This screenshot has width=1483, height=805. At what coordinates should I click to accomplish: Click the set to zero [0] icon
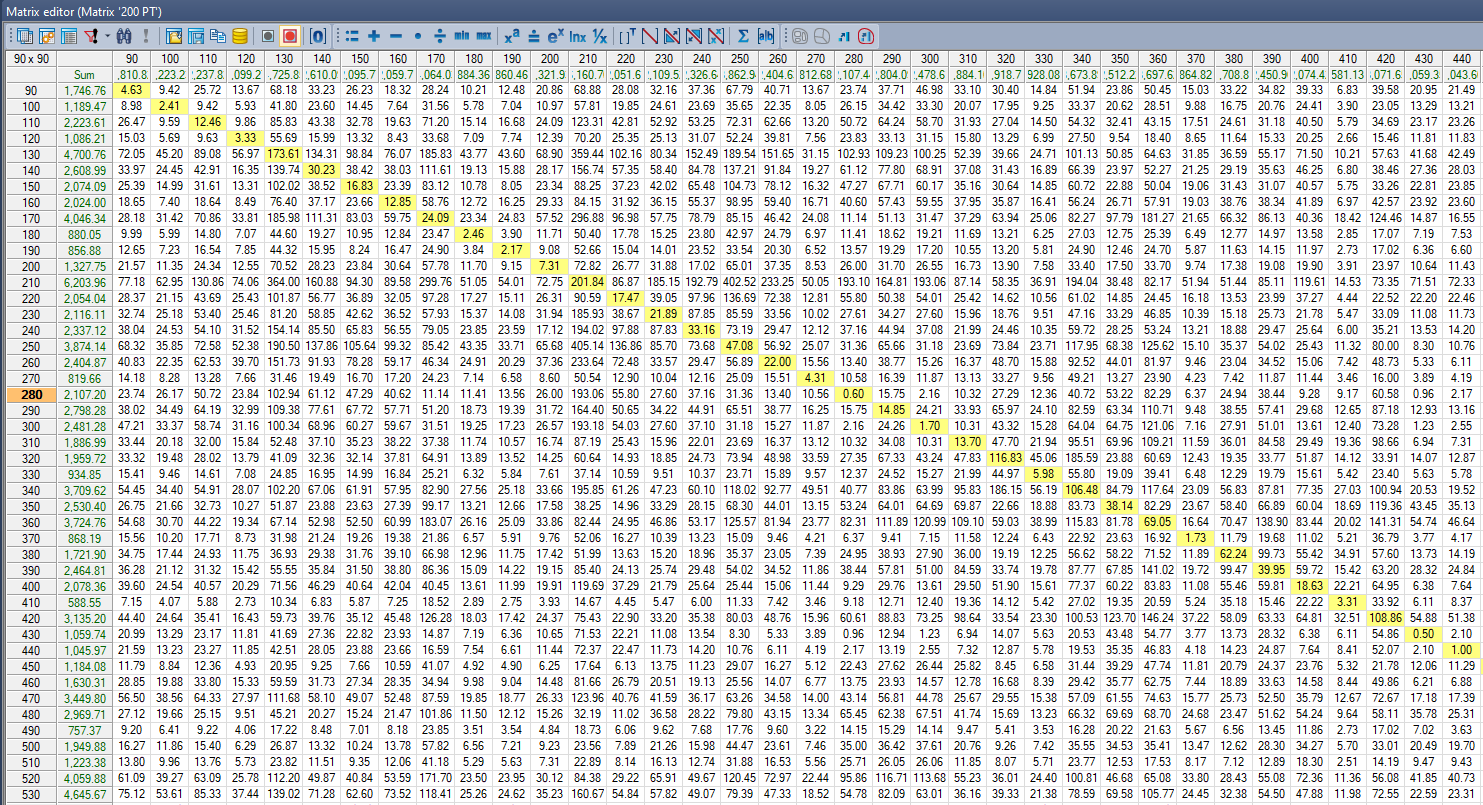(317, 36)
